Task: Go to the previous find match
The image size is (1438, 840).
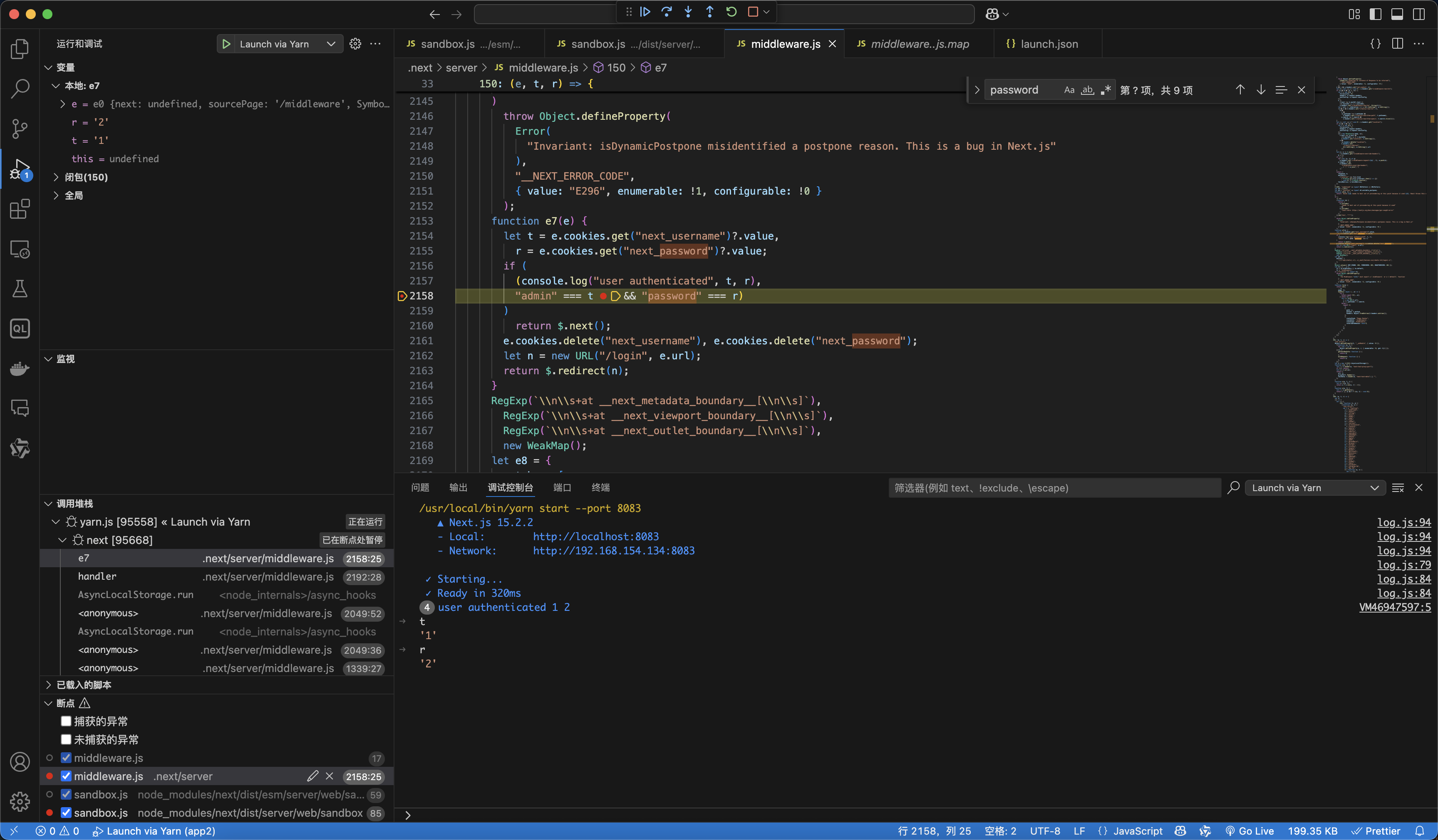Action: (x=1240, y=89)
